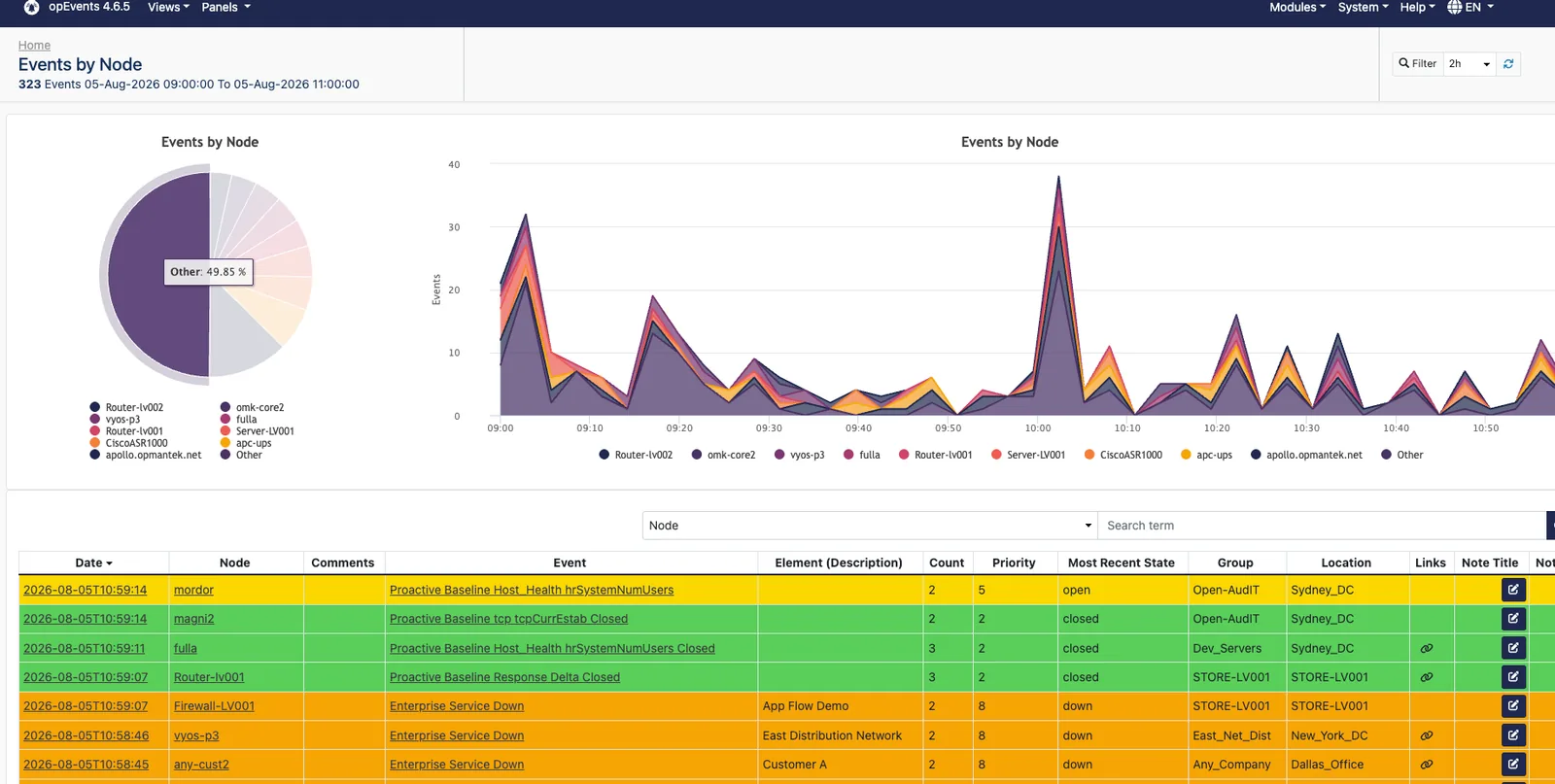Open the magni2 node link

193,619
